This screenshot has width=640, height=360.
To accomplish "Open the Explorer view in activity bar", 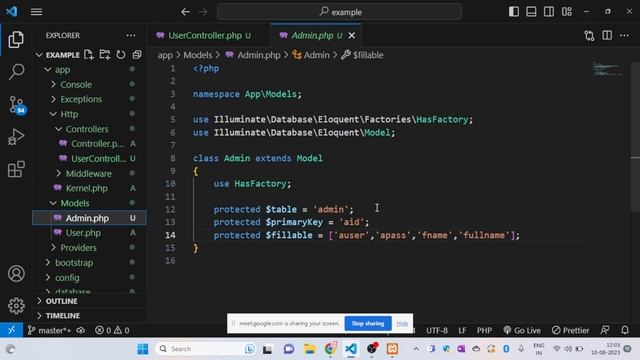I will click(16, 40).
